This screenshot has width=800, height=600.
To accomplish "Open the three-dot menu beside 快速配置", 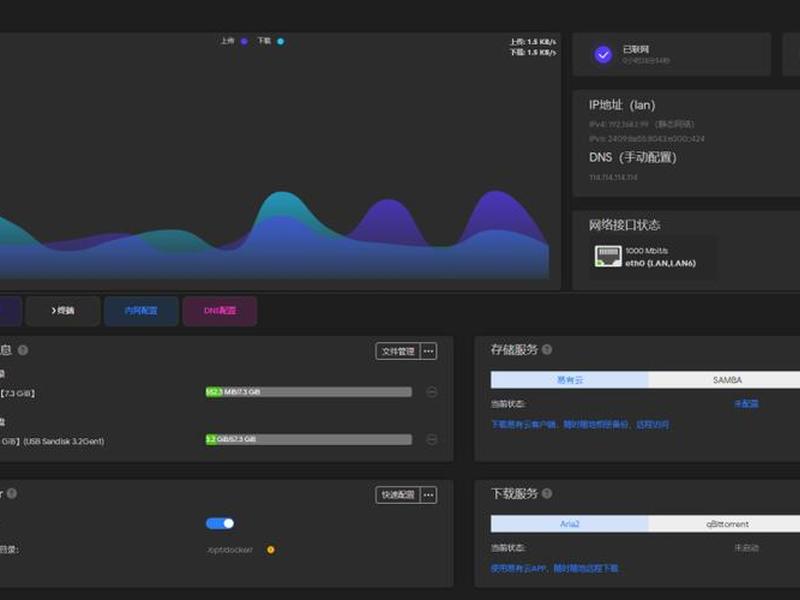I will pos(429,495).
